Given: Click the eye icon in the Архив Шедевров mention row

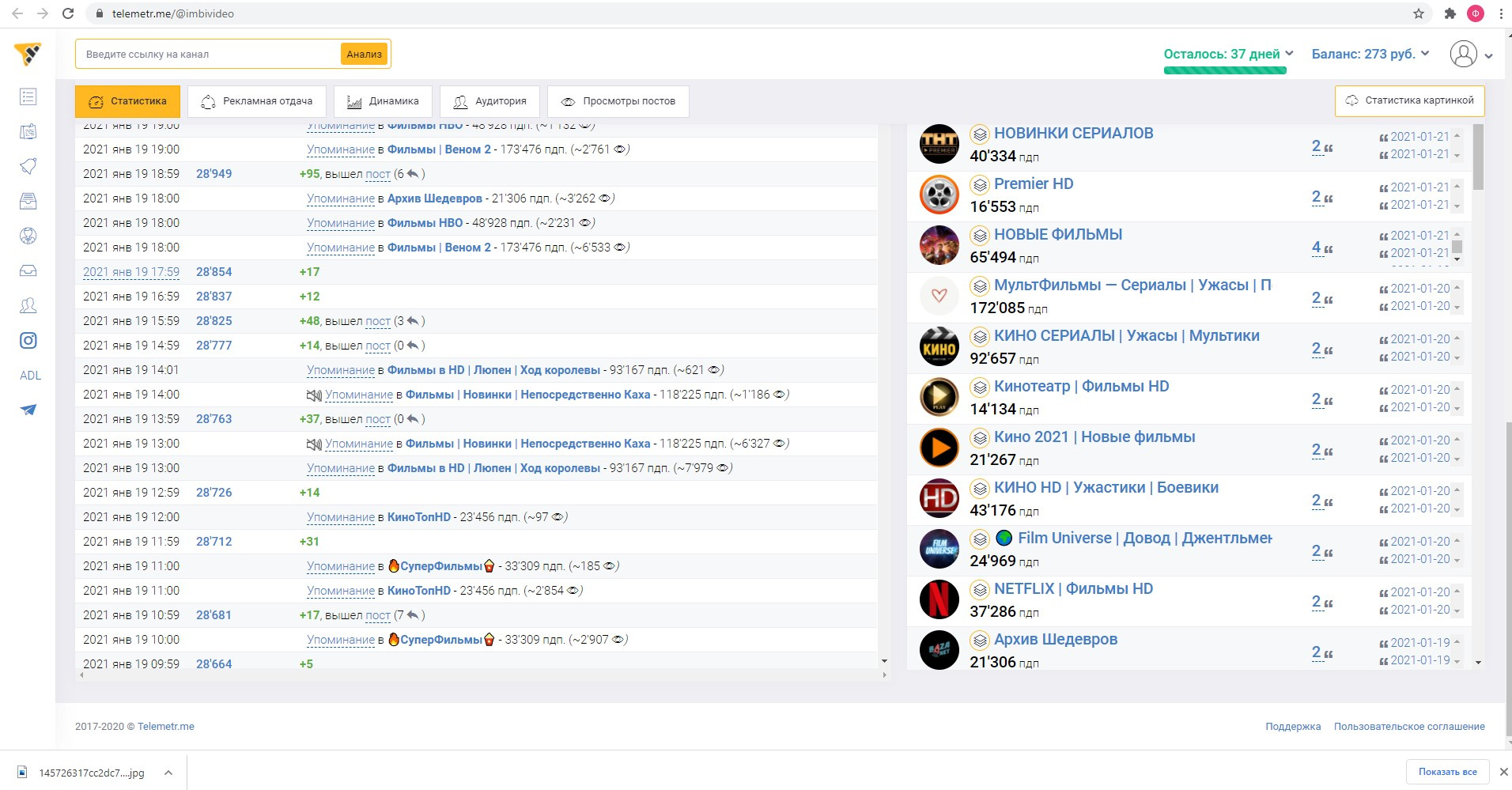Looking at the screenshot, I should point(607,198).
